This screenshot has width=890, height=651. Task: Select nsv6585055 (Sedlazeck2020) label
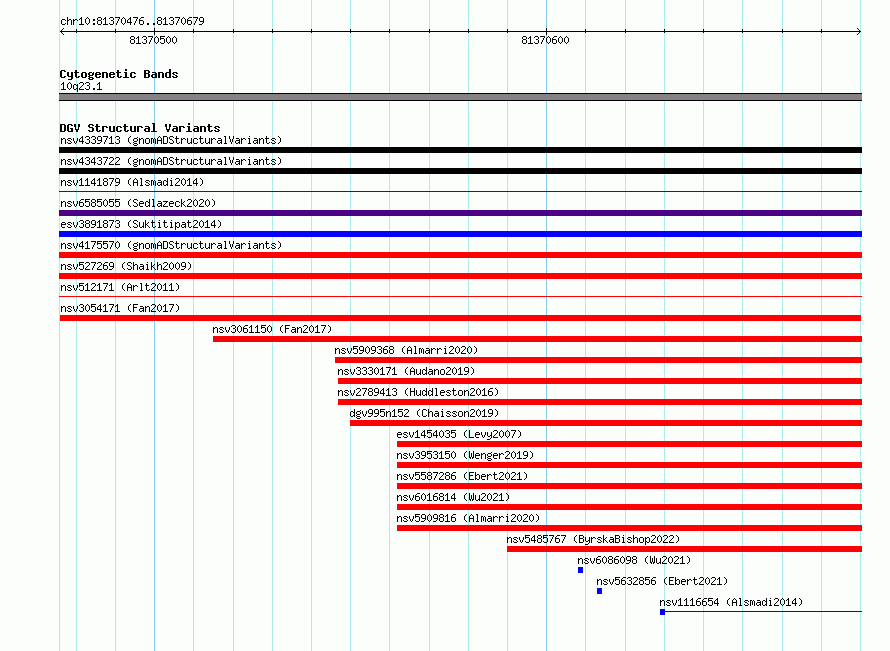tap(138, 203)
